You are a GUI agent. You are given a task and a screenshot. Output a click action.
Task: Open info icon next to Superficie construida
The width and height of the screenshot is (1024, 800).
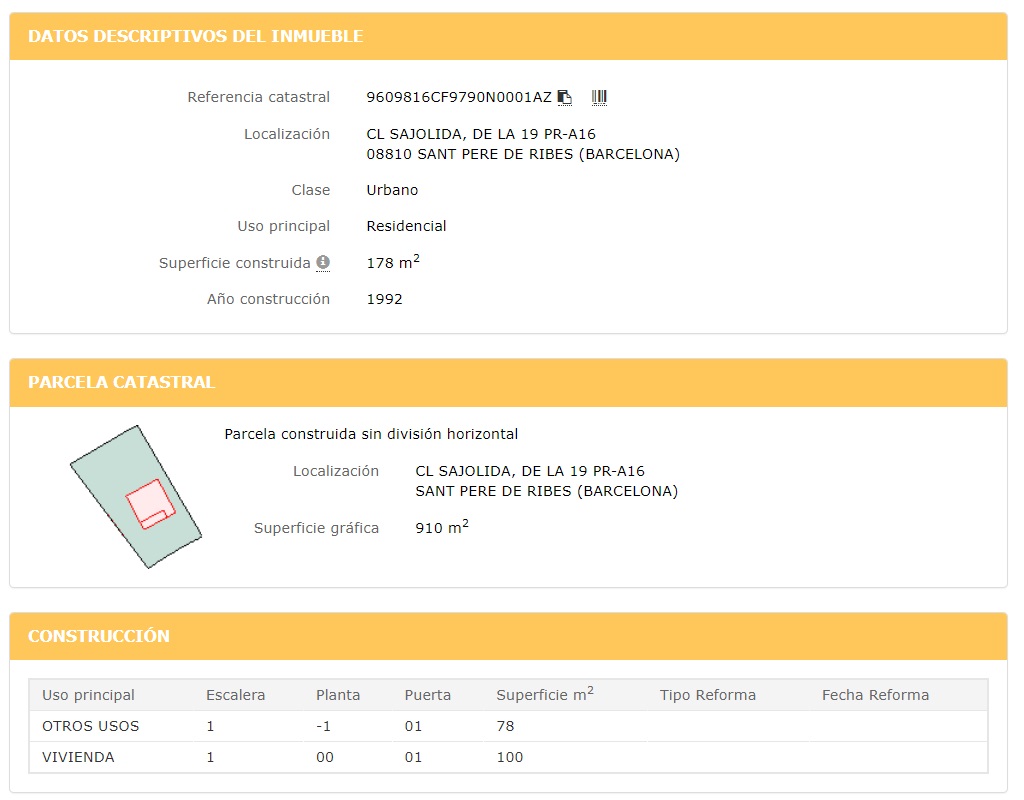click(x=323, y=263)
